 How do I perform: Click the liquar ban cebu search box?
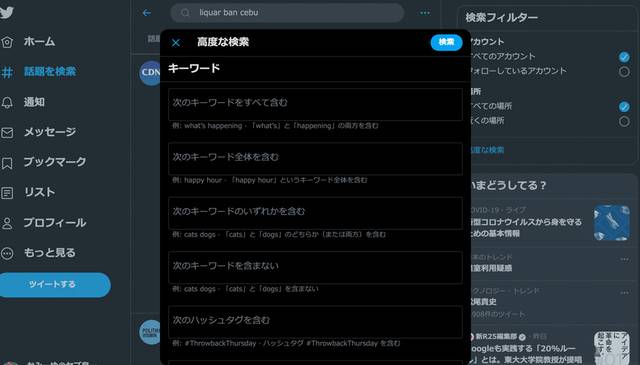[x=287, y=13]
